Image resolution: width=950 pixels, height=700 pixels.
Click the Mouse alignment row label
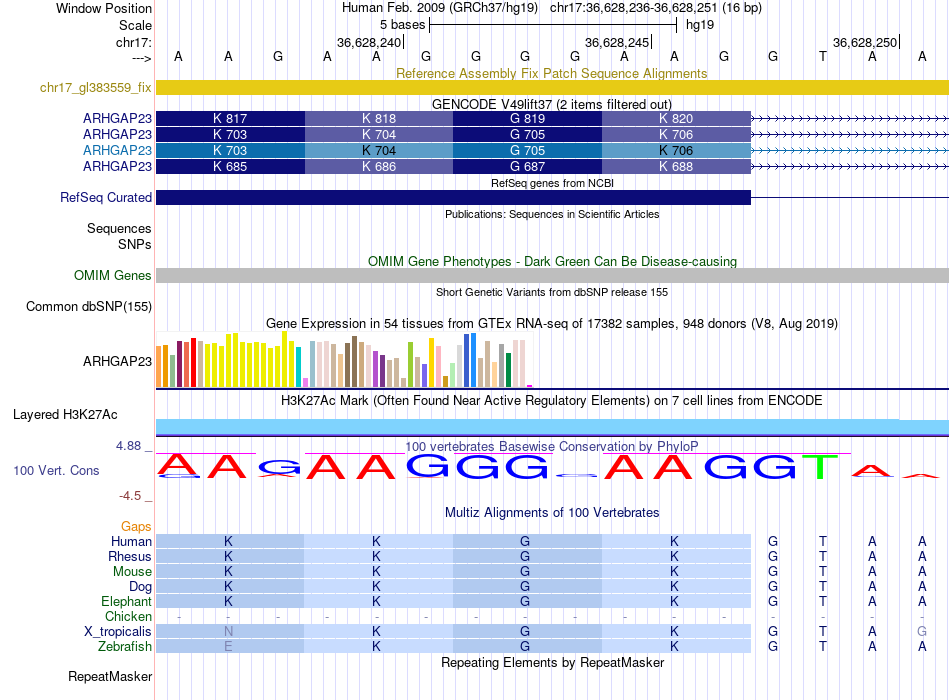pyautogui.click(x=132, y=572)
